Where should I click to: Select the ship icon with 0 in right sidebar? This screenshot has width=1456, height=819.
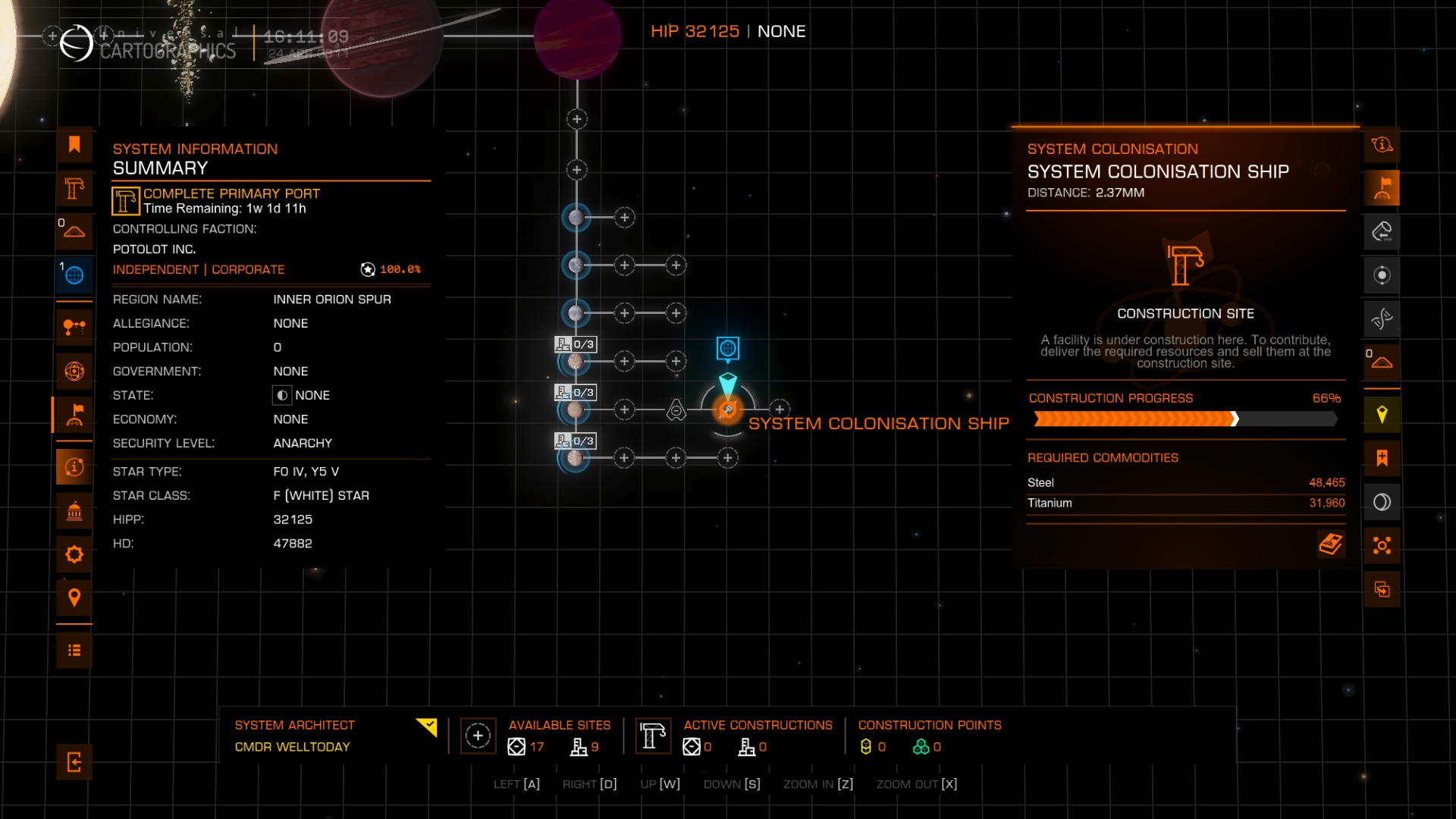(1382, 362)
